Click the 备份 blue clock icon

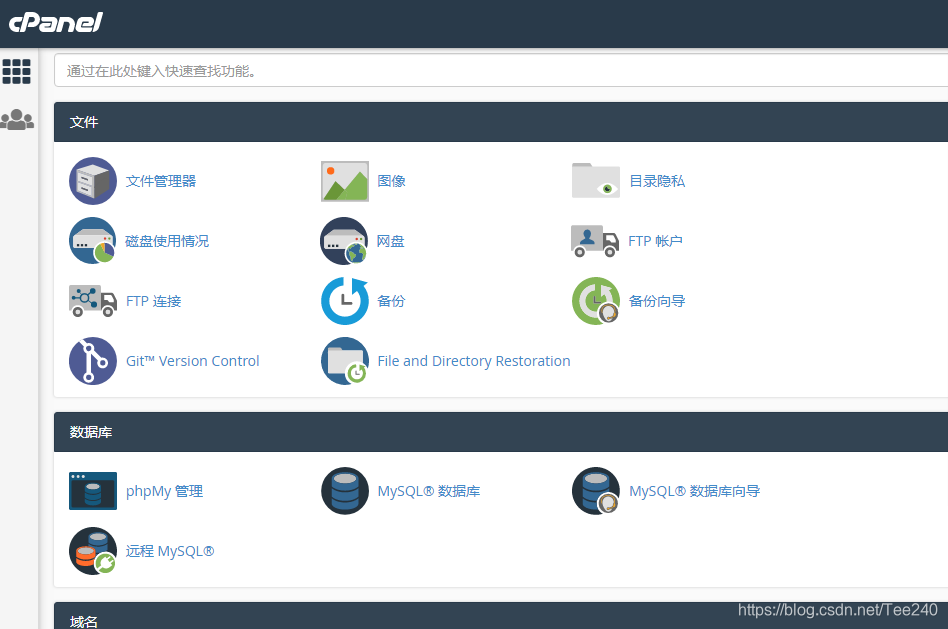pyautogui.click(x=345, y=301)
